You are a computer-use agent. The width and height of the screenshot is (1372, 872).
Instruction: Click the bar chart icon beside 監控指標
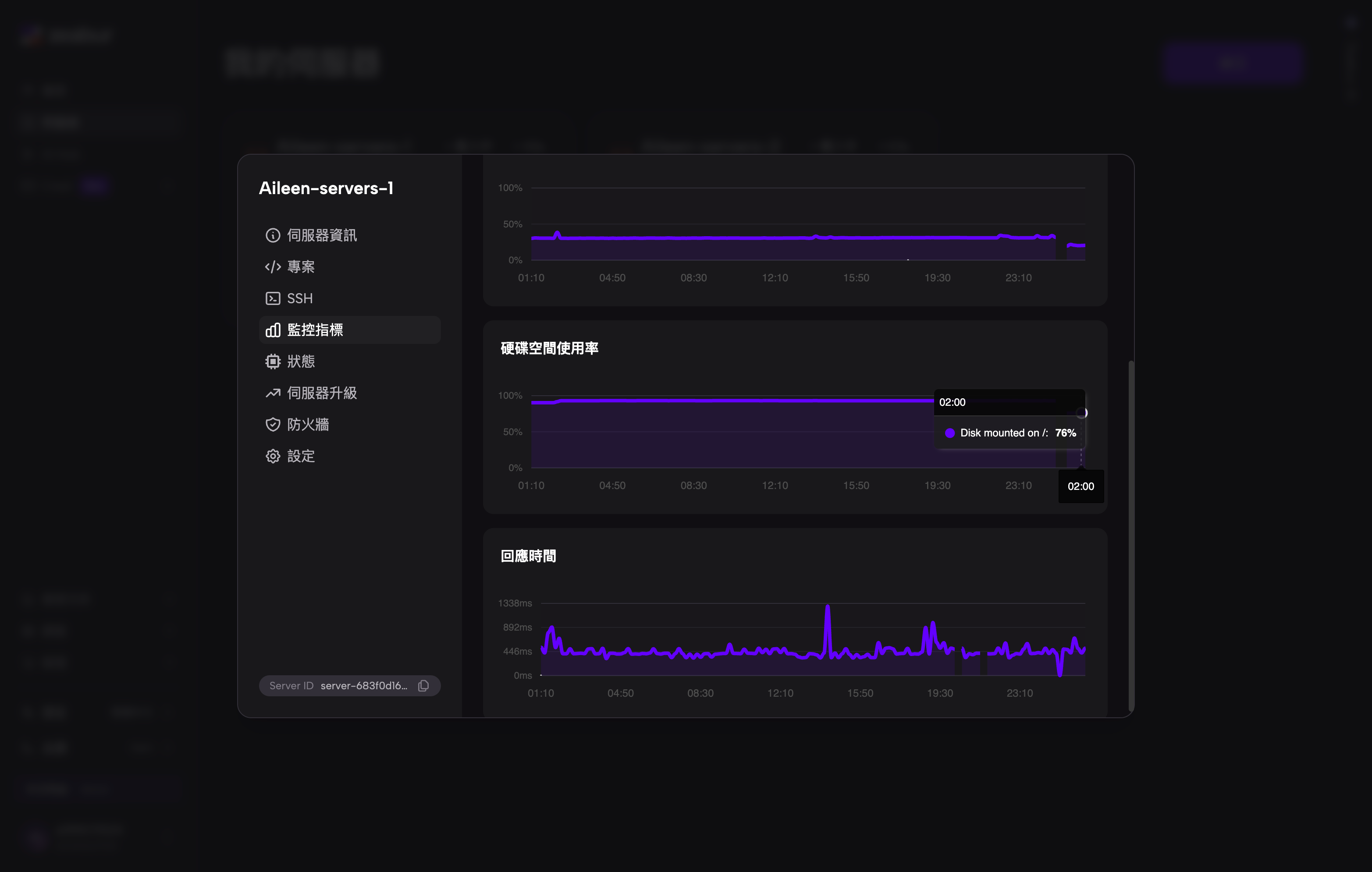point(273,330)
